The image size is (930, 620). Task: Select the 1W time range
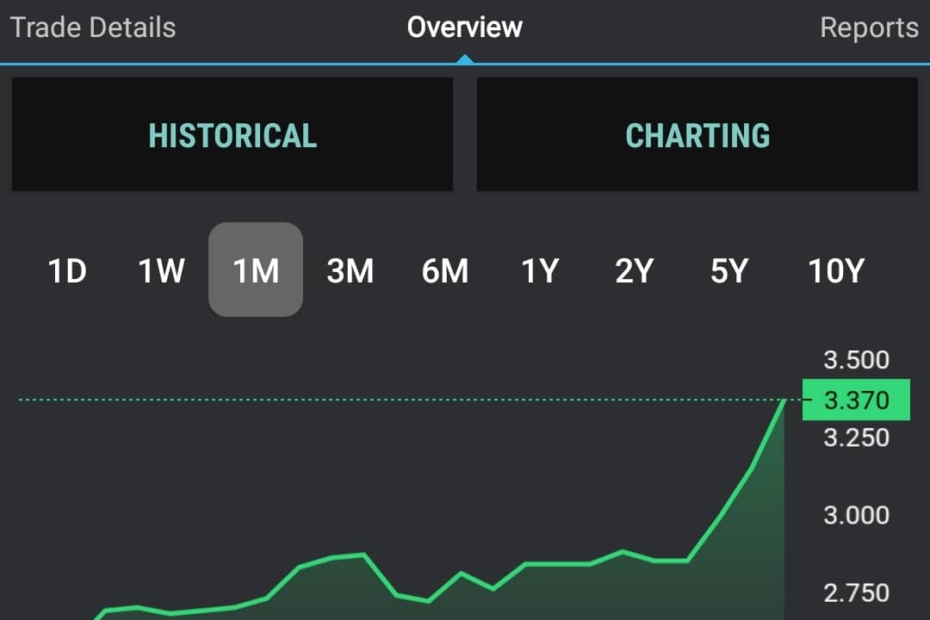point(161,271)
